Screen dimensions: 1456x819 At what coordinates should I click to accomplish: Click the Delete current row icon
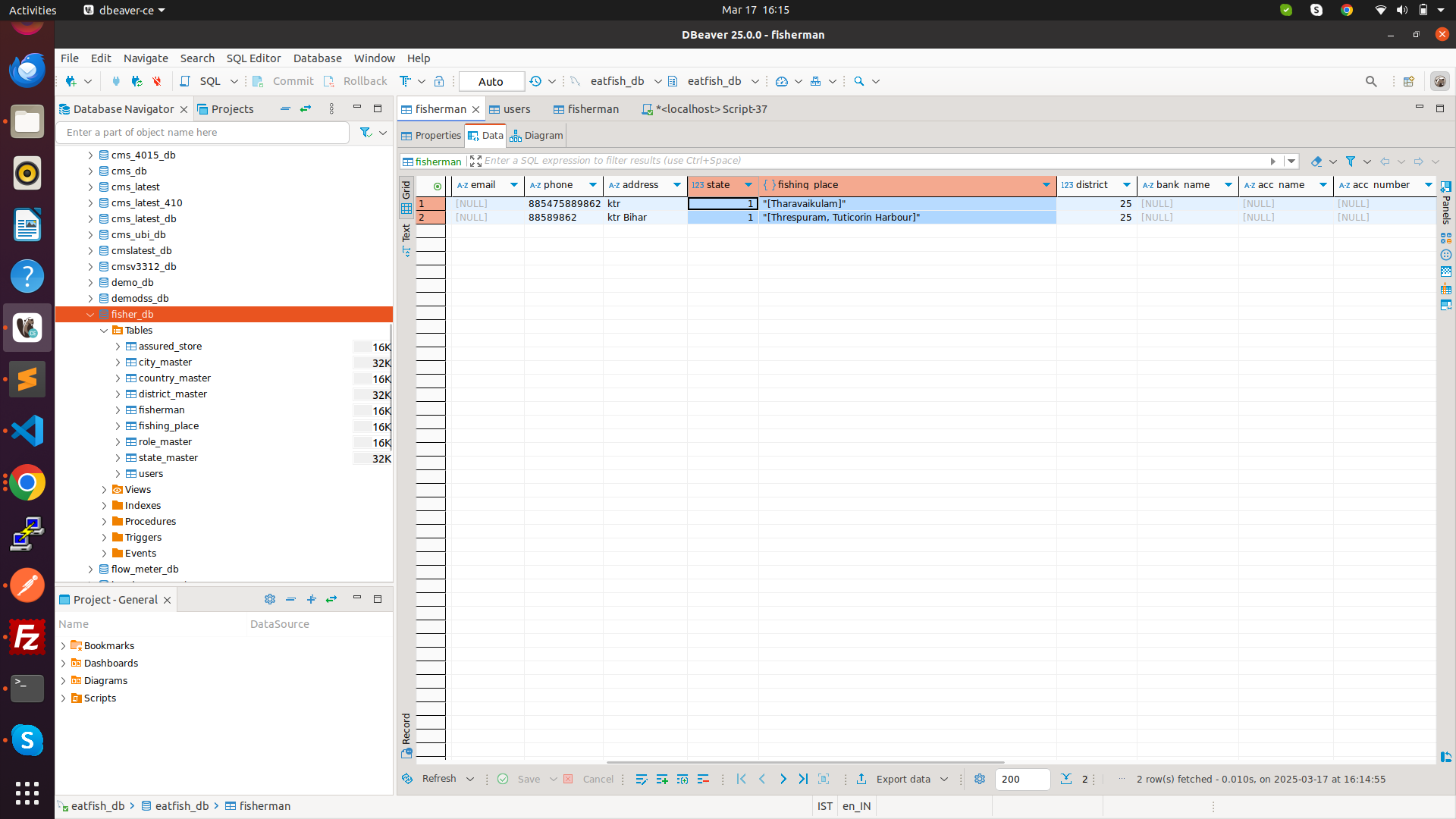703,779
